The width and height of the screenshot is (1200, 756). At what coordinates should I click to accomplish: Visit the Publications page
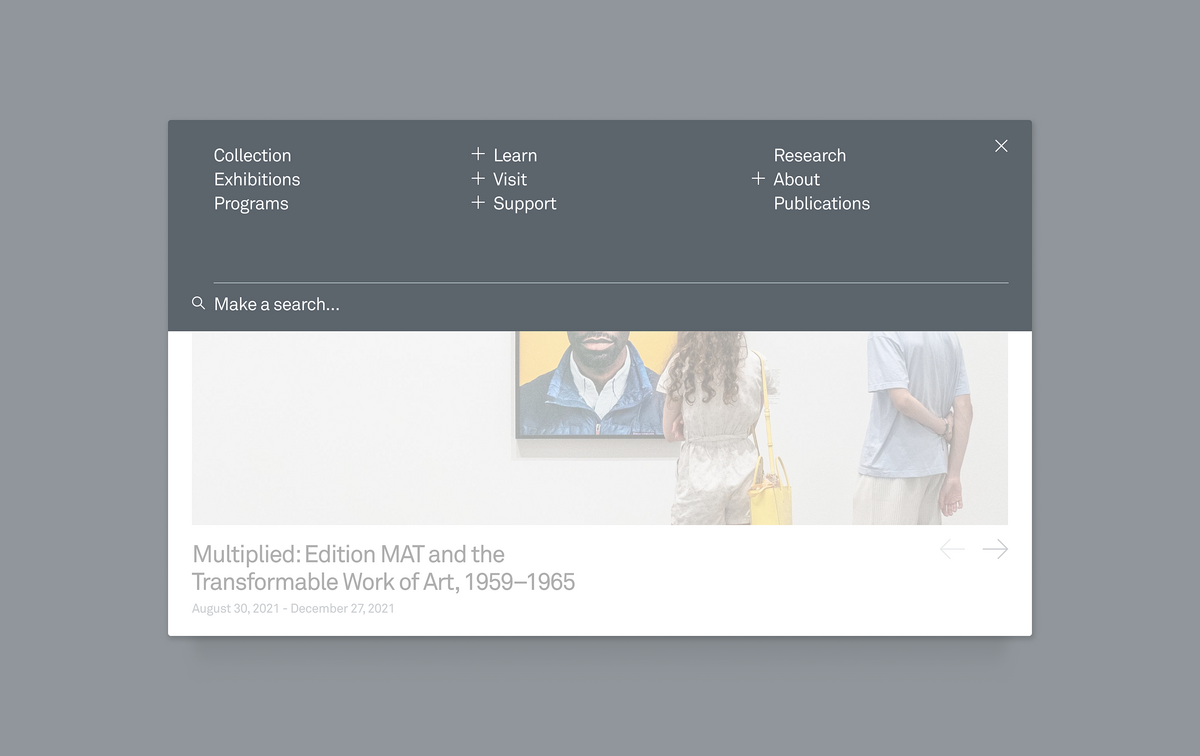point(821,203)
